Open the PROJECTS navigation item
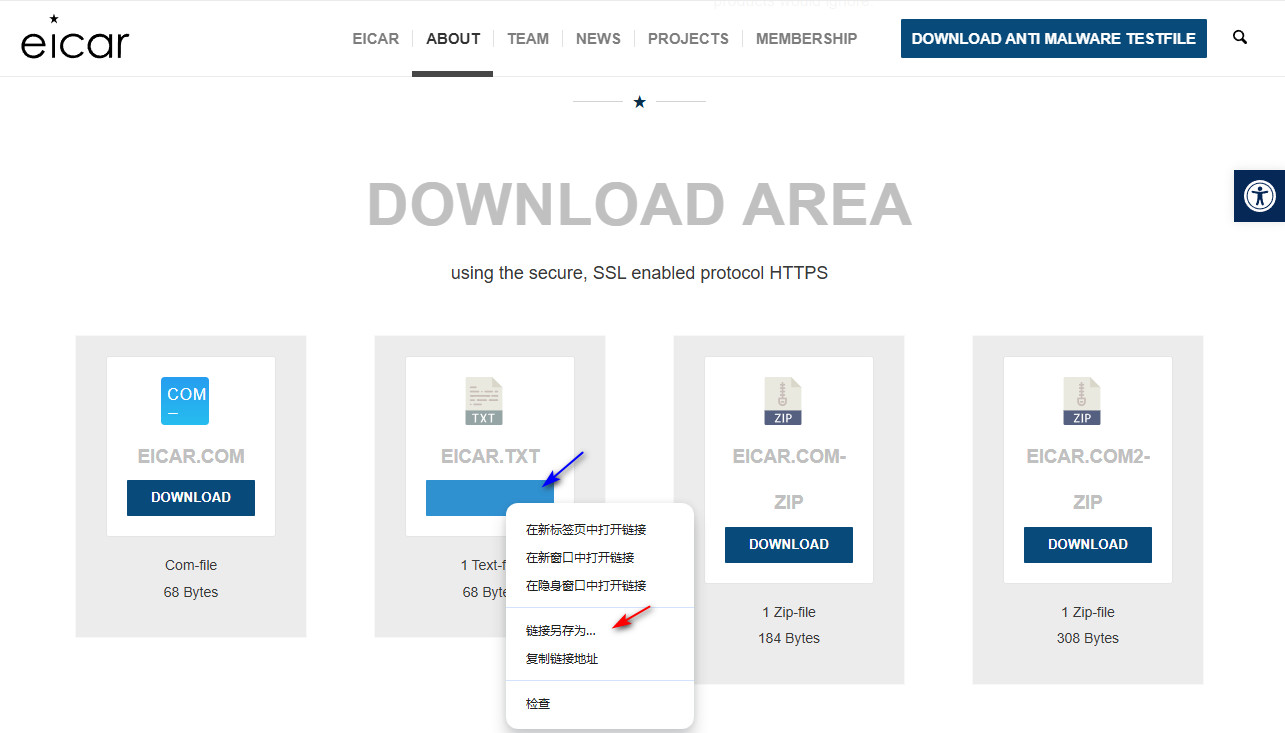 tap(688, 39)
